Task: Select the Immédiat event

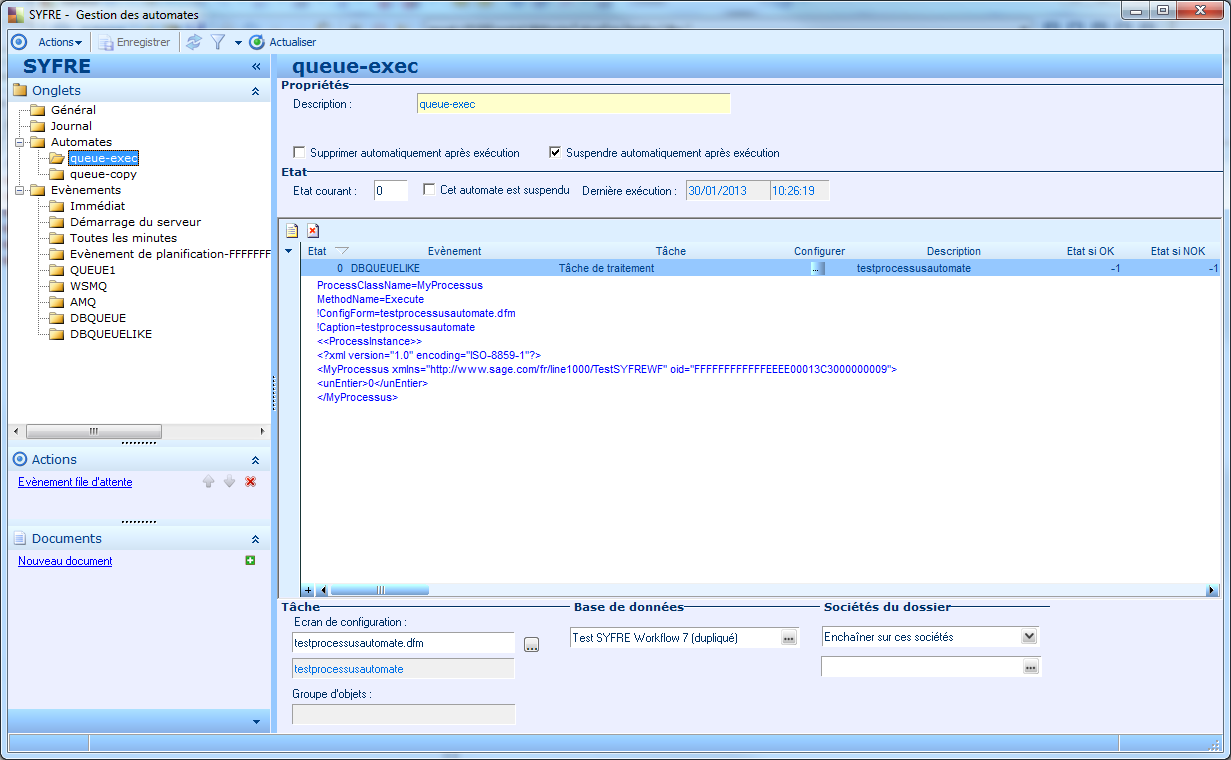Action: coord(97,206)
